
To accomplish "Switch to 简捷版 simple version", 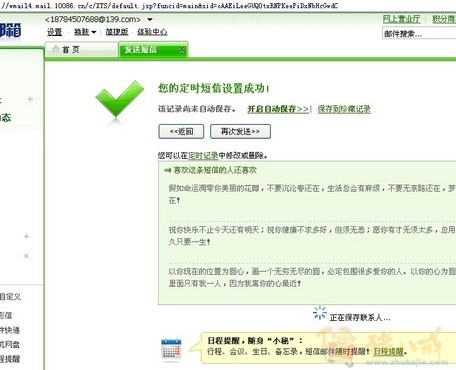I will (x=117, y=32).
